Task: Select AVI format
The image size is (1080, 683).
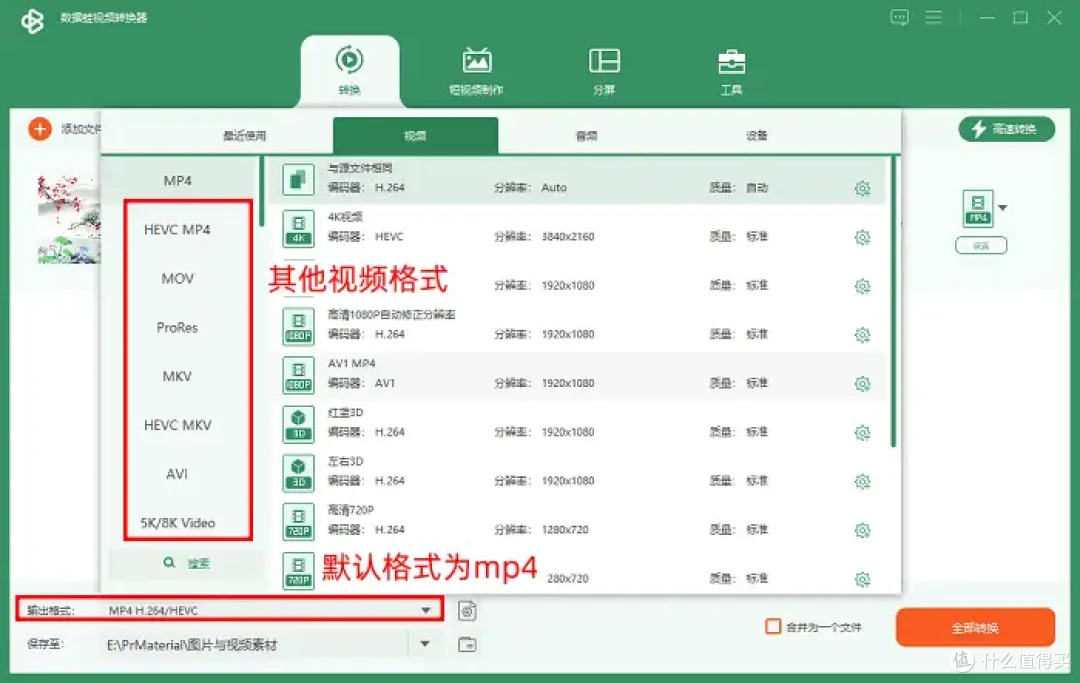Action: [x=178, y=474]
